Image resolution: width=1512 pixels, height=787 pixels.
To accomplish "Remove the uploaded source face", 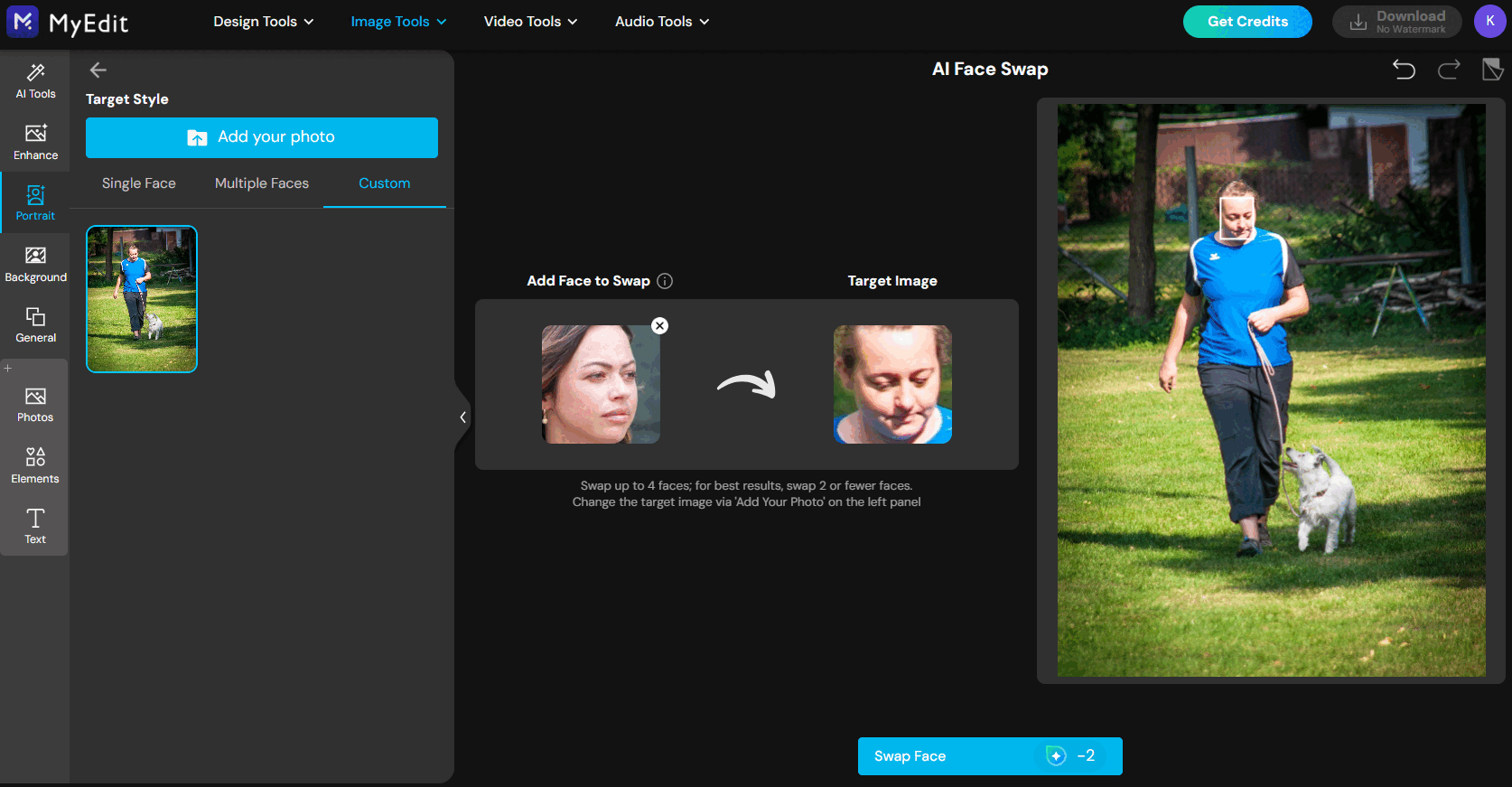I will pyautogui.click(x=660, y=326).
